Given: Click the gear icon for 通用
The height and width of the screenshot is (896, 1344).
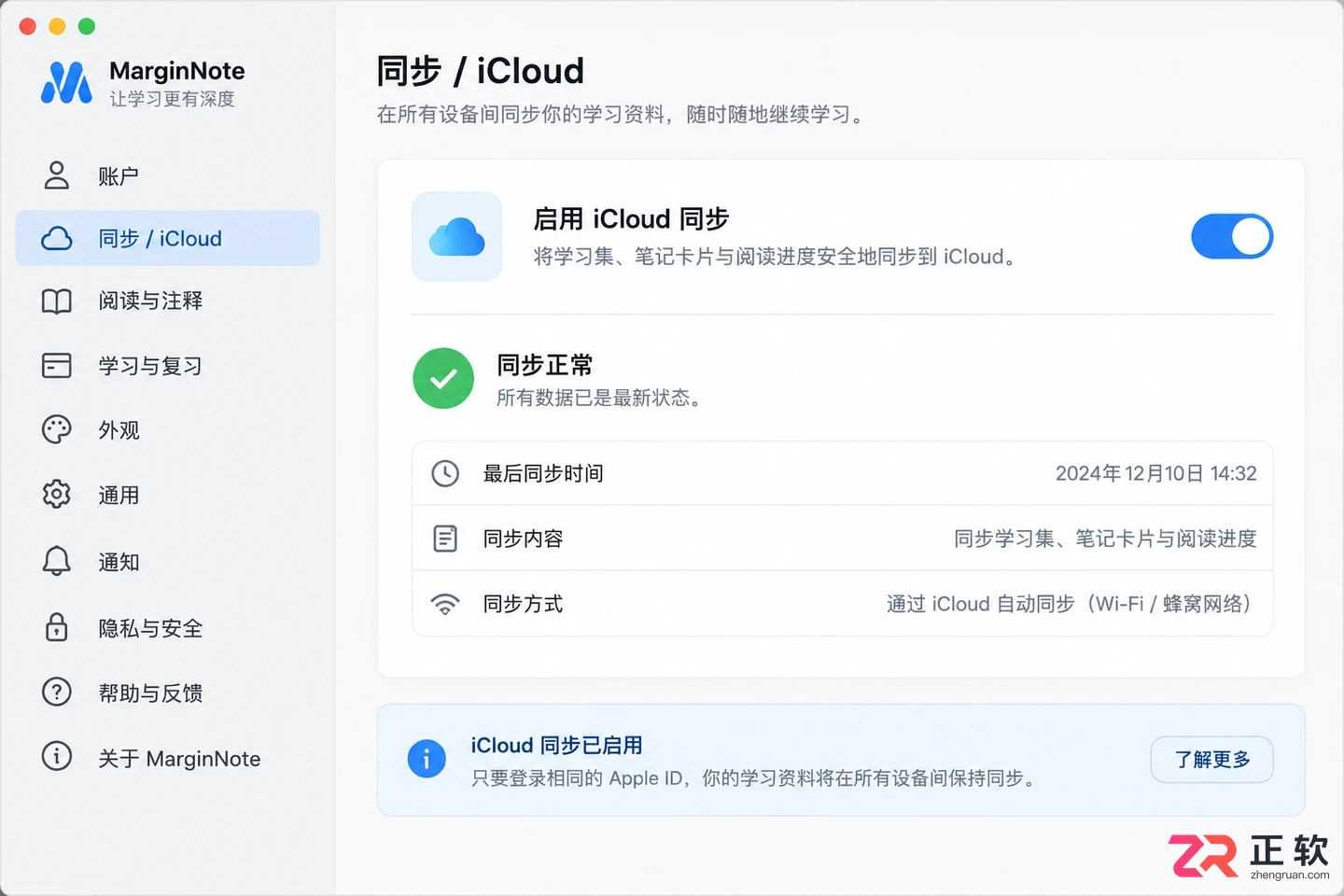Looking at the screenshot, I should pyautogui.click(x=57, y=494).
